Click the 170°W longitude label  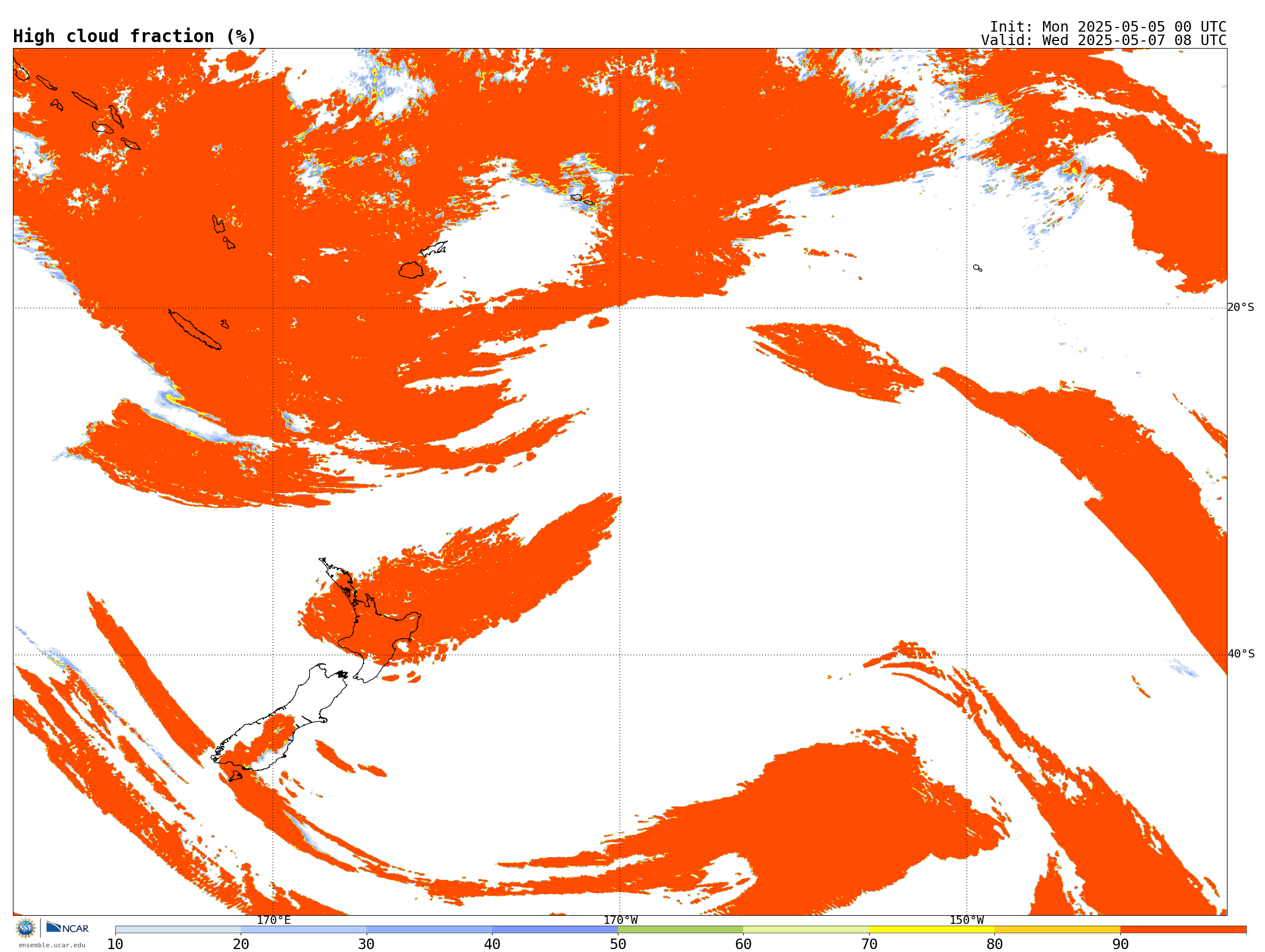point(621,920)
